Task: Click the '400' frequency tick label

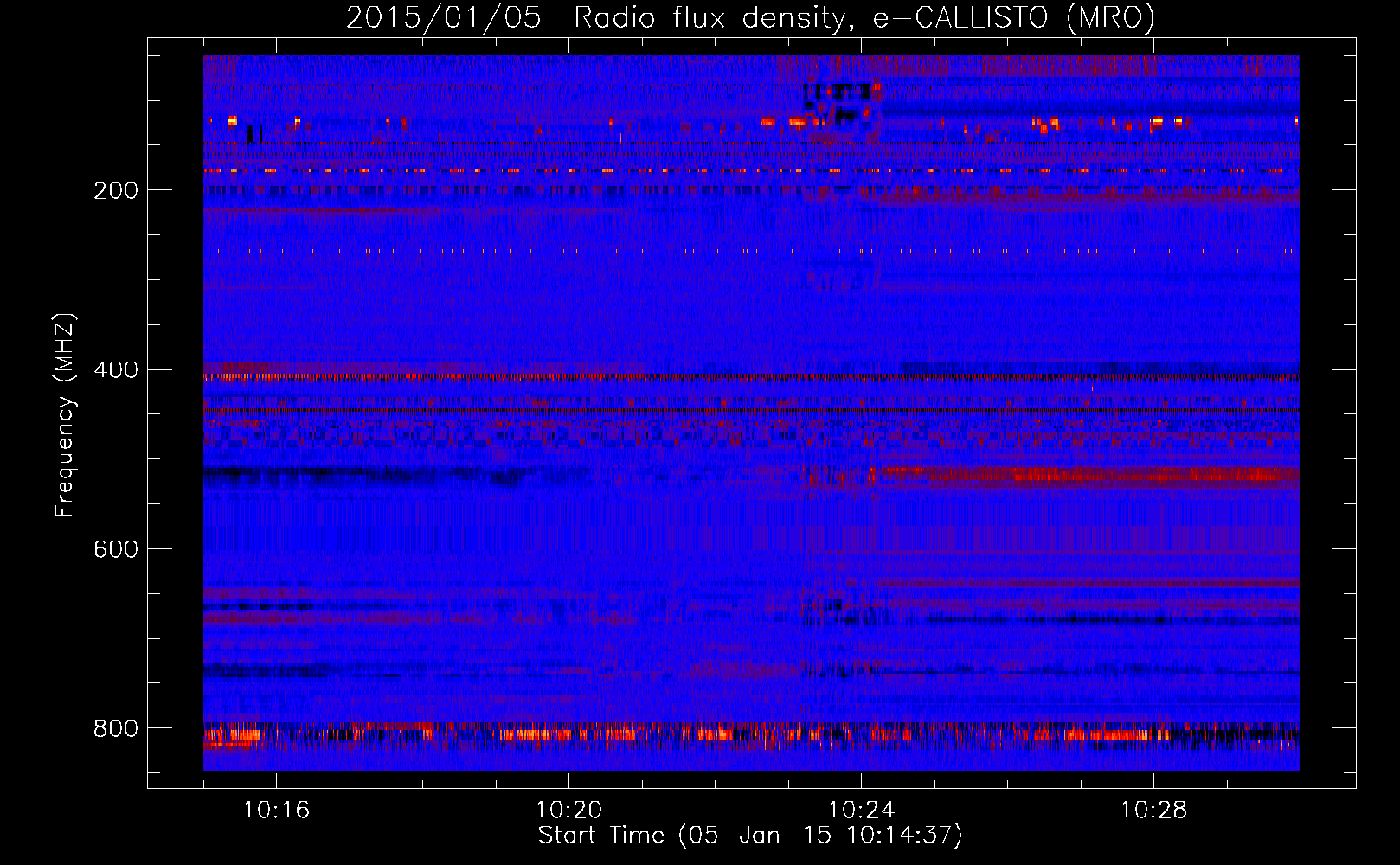Action: click(116, 370)
